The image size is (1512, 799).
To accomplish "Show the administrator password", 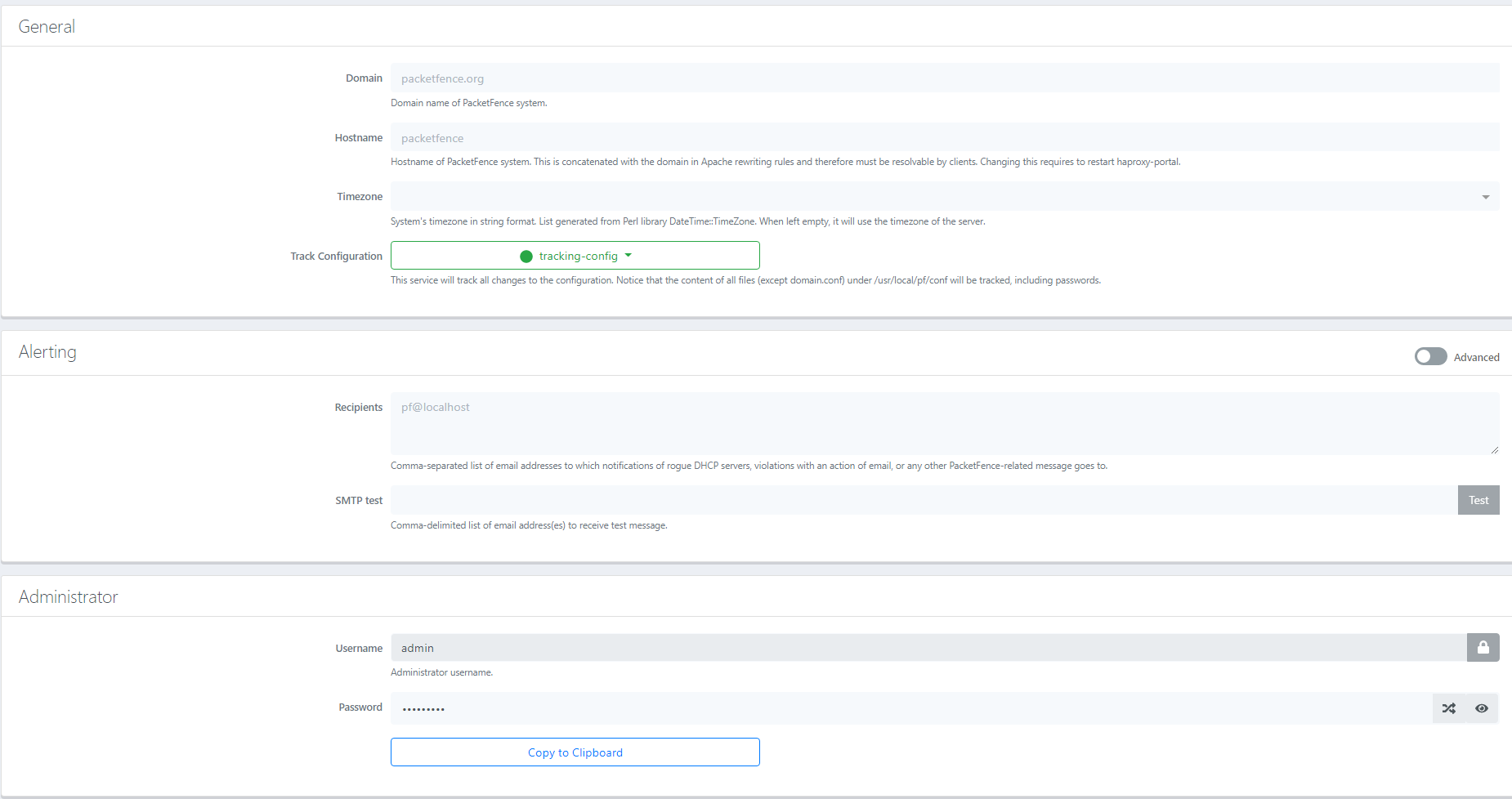I will point(1481,708).
